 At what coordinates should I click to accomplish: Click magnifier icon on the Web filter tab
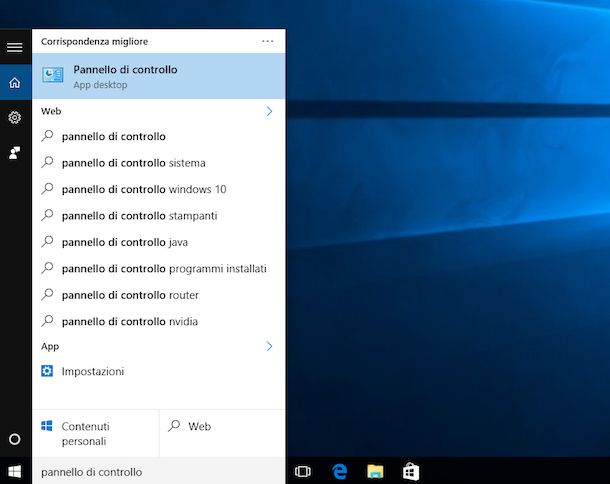coord(174,426)
